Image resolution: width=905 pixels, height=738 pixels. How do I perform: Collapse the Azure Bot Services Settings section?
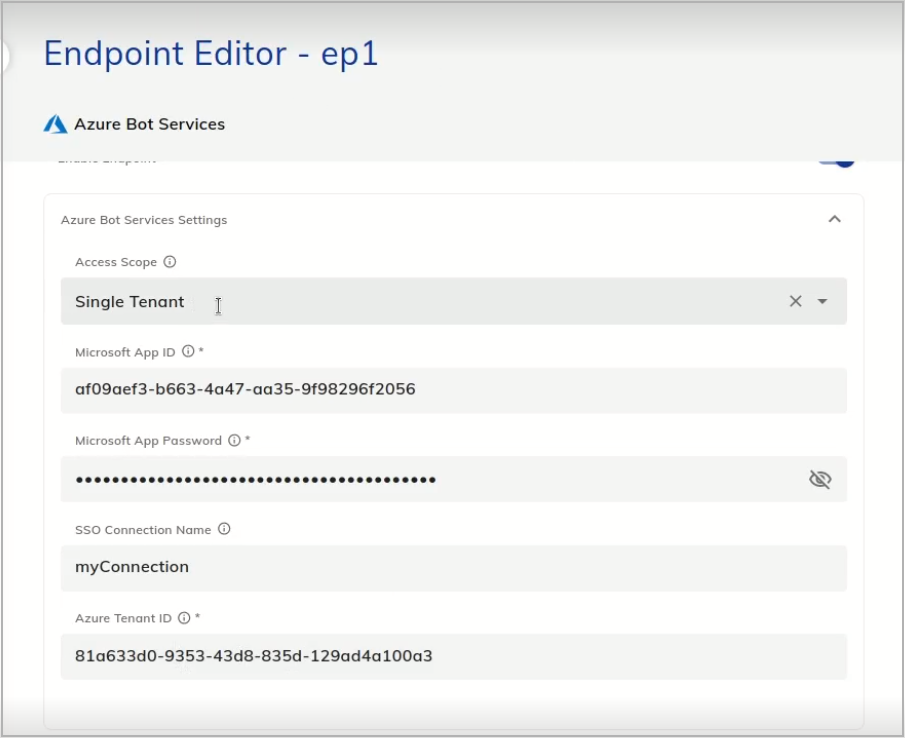tap(835, 219)
